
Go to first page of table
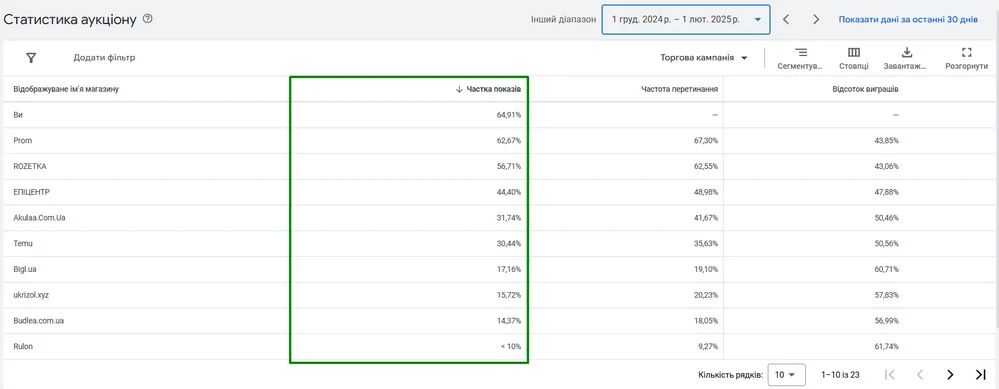(x=891, y=374)
